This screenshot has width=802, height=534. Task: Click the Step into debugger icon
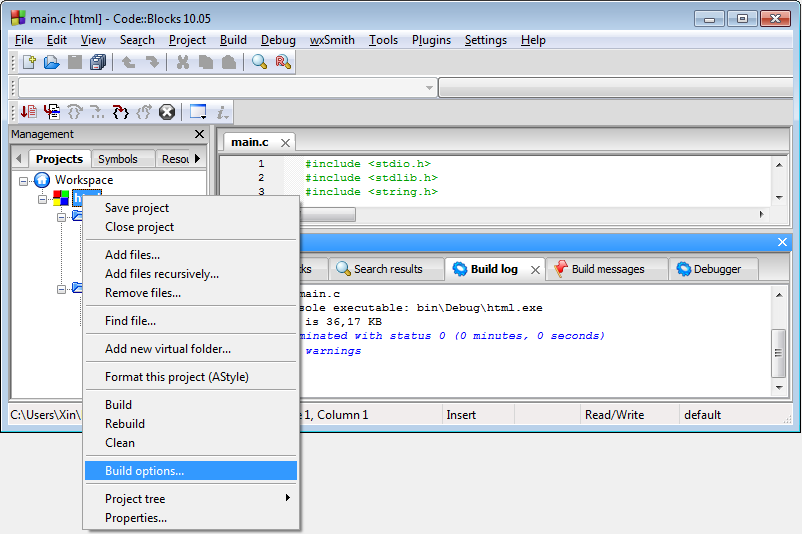click(x=120, y=112)
